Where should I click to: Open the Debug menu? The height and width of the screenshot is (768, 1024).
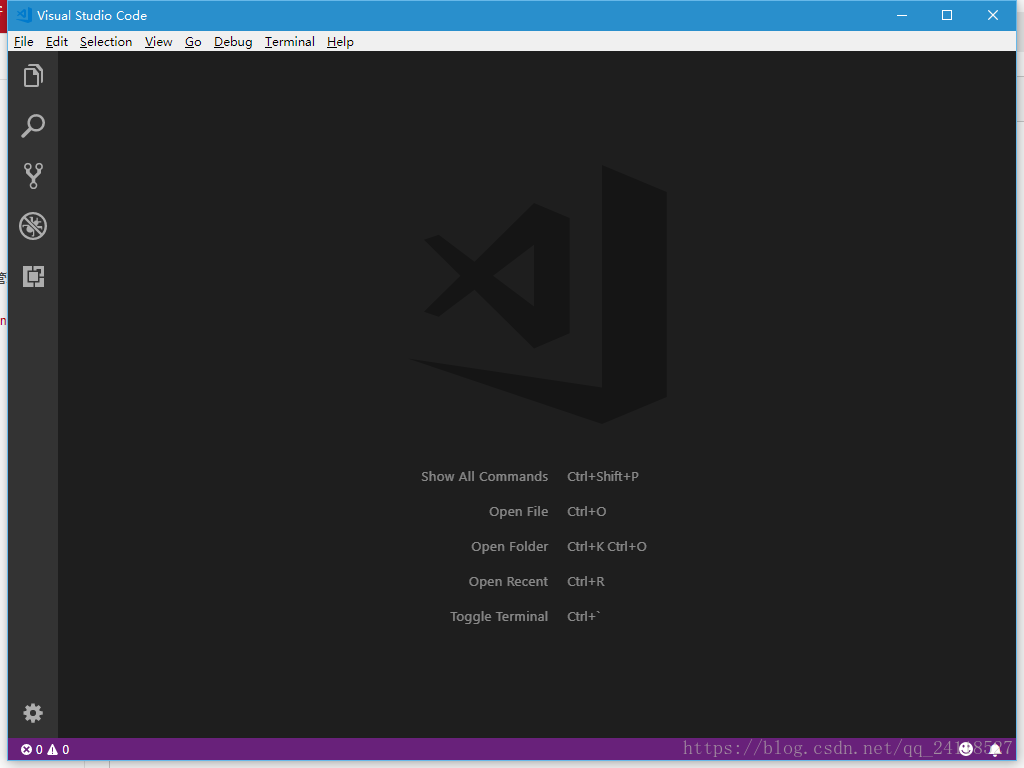click(233, 42)
